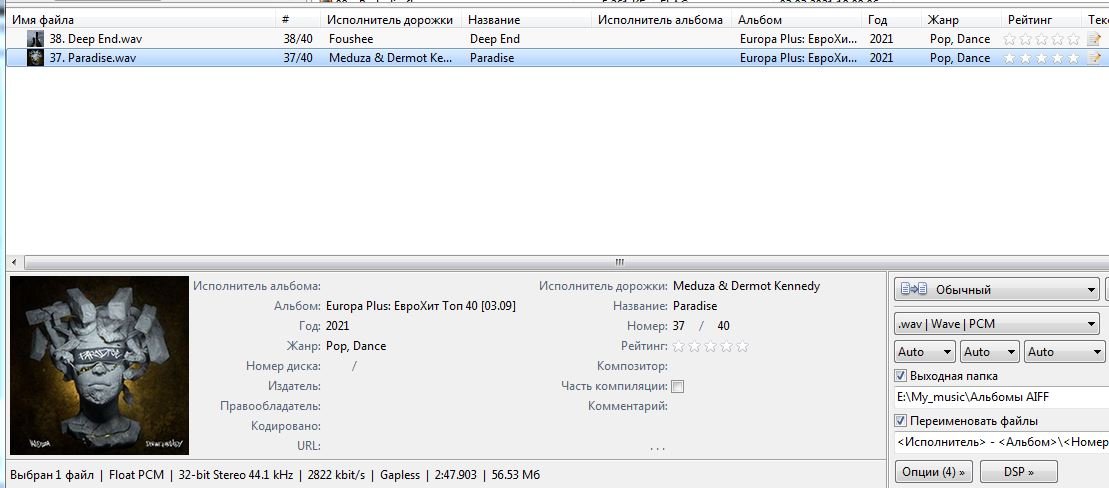
Task: Sort by Название column header
Action: pyautogui.click(x=526, y=20)
